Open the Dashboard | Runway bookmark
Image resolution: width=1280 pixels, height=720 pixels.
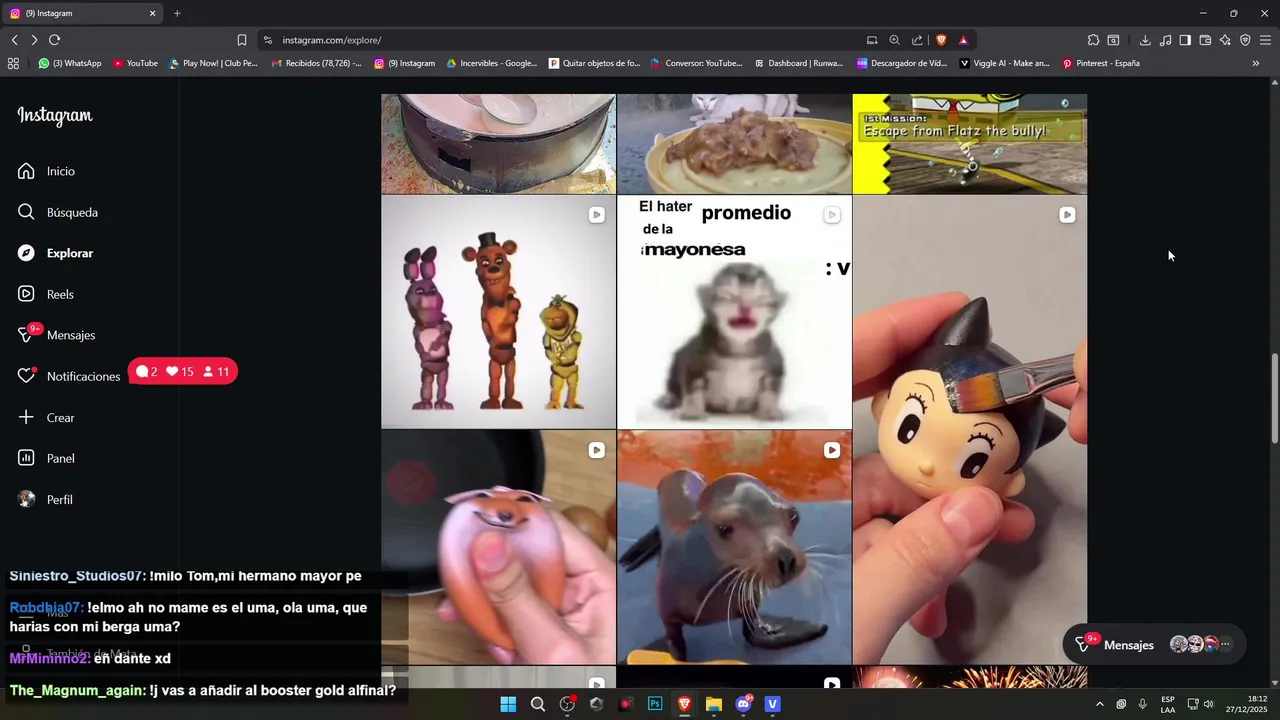798,63
